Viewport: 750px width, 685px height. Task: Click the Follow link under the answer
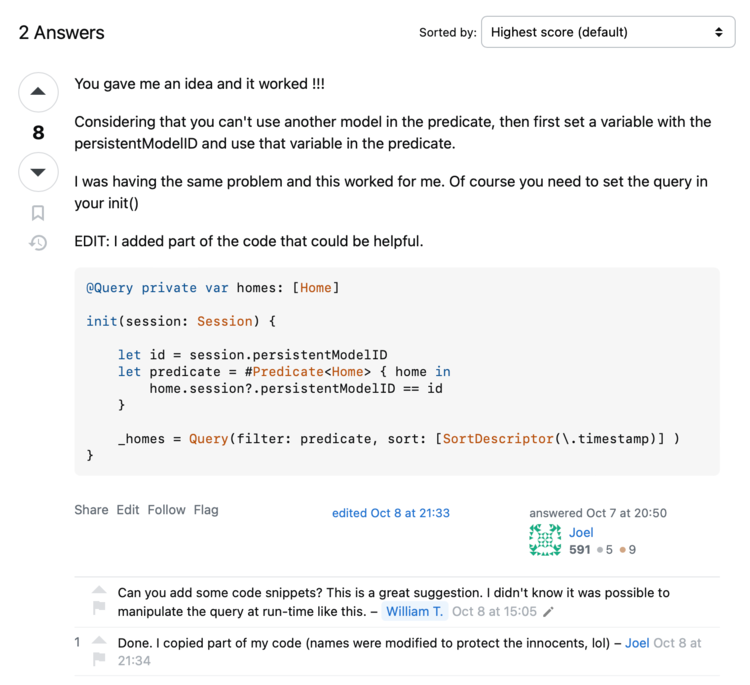[x=166, y=510]
